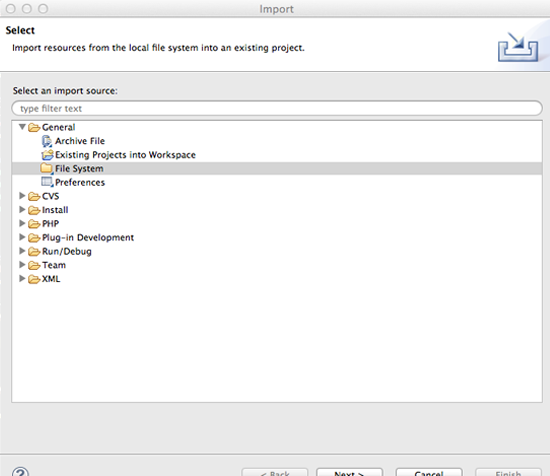Click the Next button
The height and width of the screenshot is (476, 550).
click(349, 472)
